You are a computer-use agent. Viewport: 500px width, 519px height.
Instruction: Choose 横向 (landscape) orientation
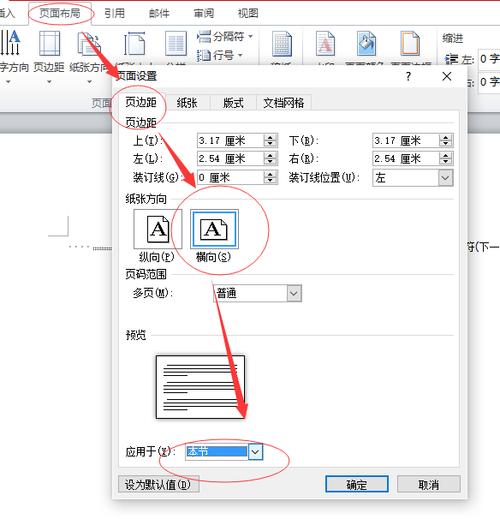coord(214,235)
